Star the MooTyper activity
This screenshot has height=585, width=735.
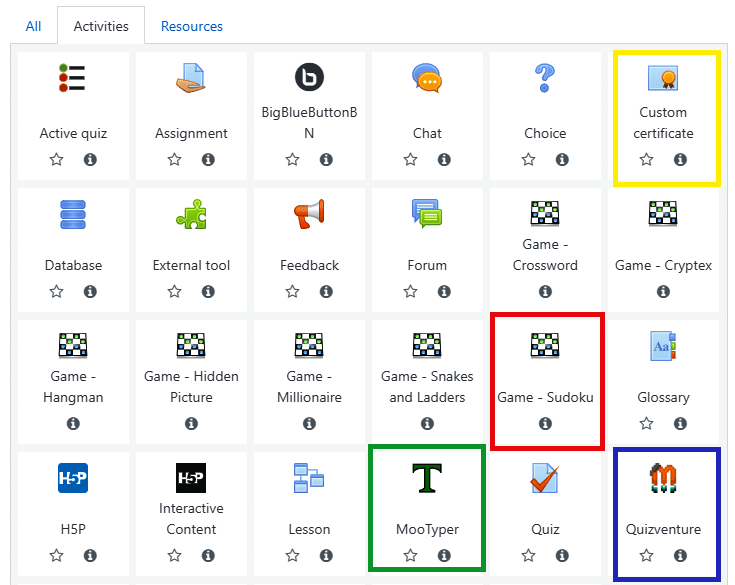click(411, 555)
